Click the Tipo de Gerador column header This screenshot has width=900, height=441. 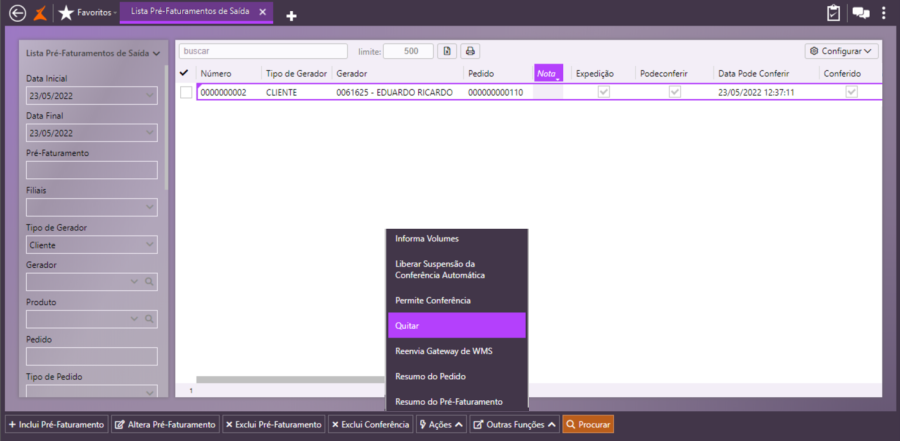tap(296, 74)
